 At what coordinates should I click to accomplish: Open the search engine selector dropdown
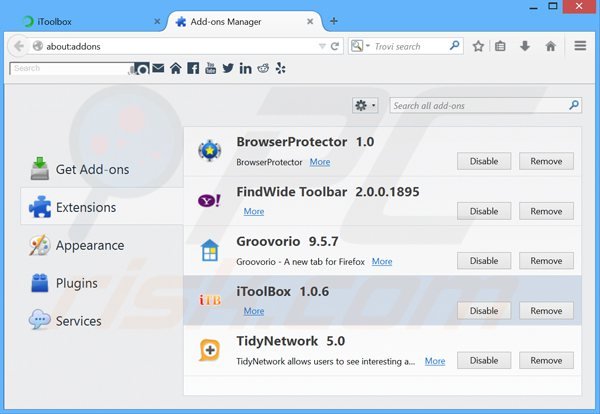(x=359, y=46)
